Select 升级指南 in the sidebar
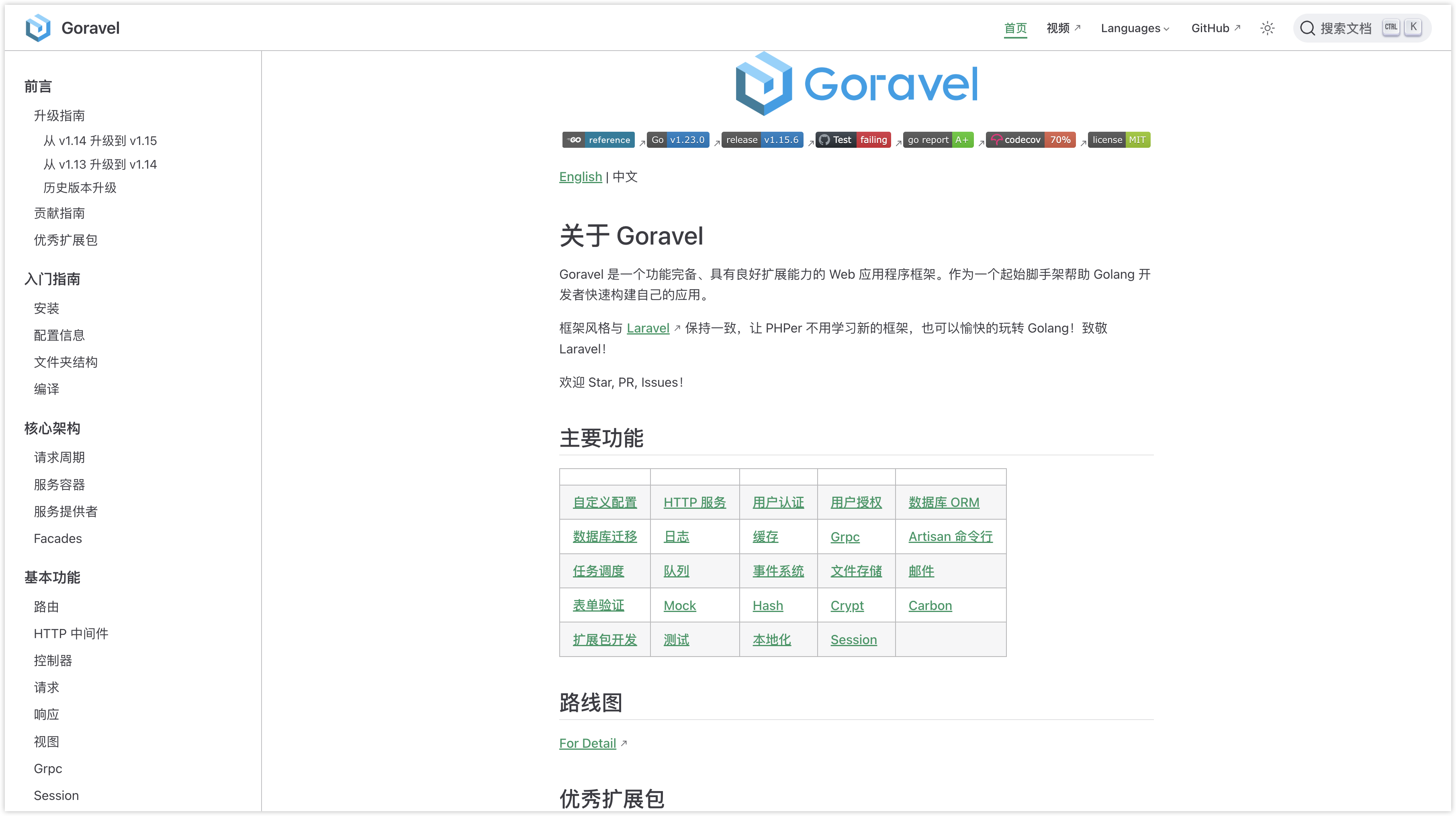The width and height of the screenshot is (1456, 816). [x=59, y=115]
